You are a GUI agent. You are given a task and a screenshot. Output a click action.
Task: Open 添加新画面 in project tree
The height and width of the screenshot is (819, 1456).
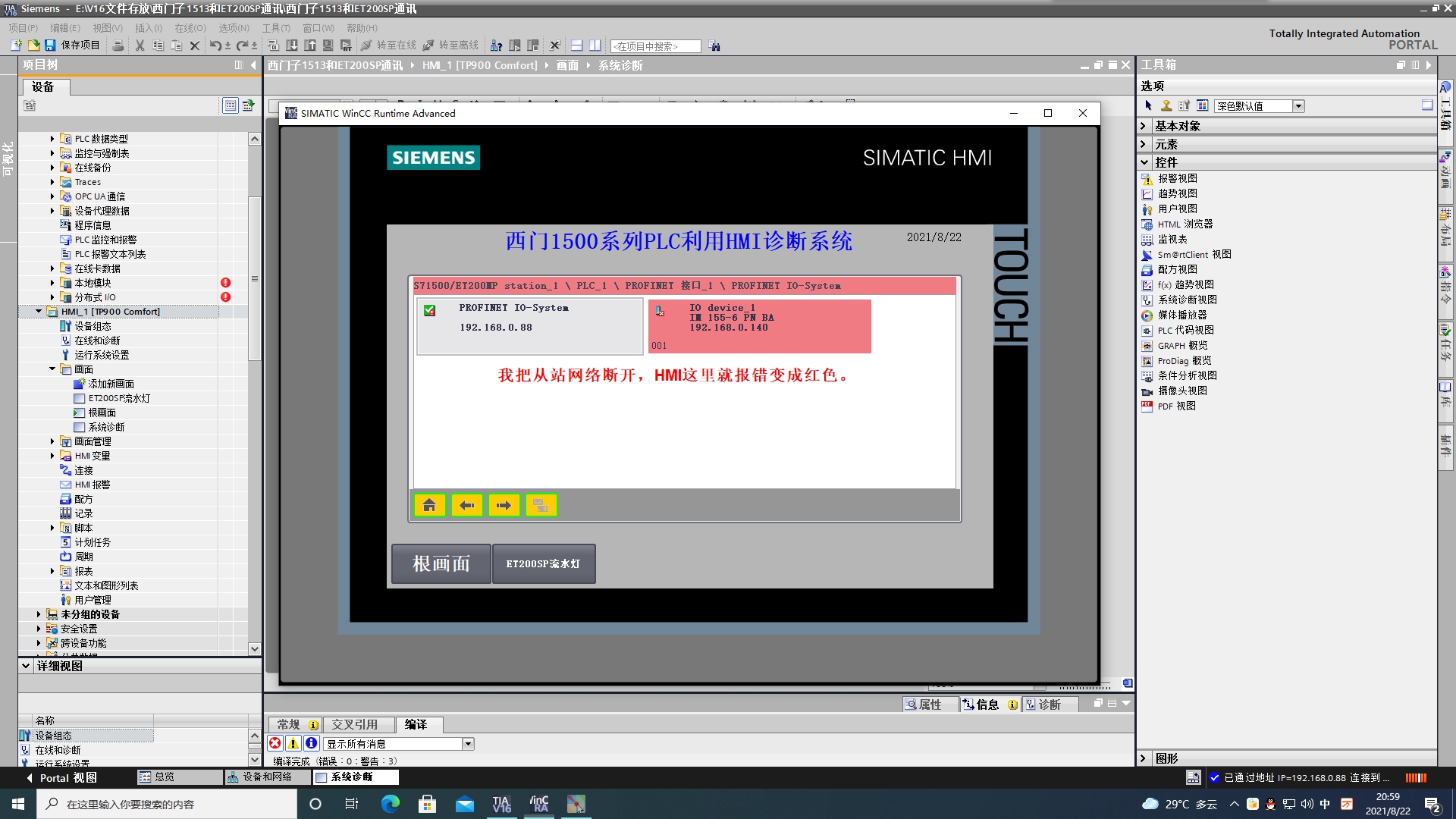(x=111, y=384)
